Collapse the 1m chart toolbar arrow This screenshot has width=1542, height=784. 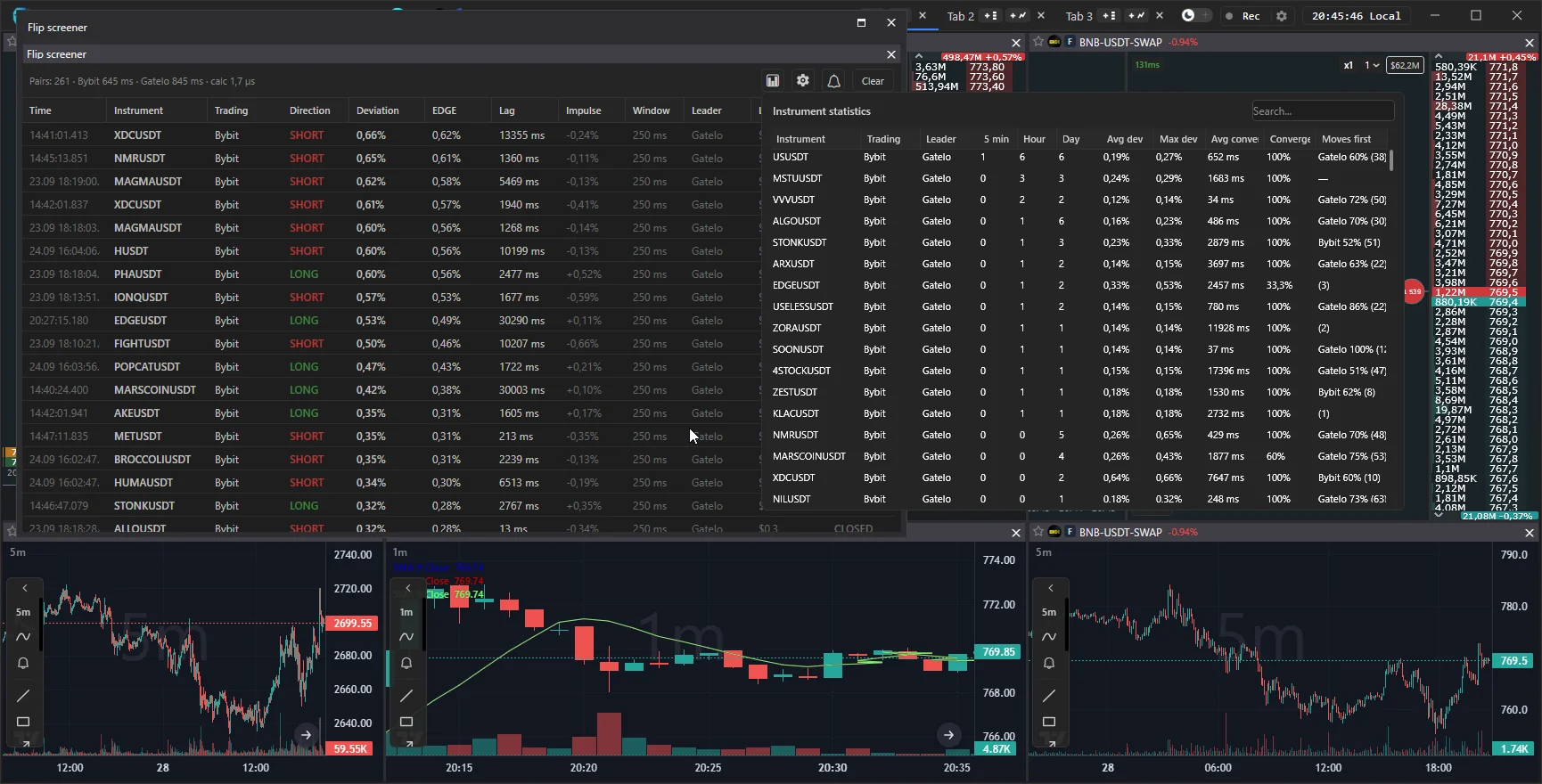point(408,588)
